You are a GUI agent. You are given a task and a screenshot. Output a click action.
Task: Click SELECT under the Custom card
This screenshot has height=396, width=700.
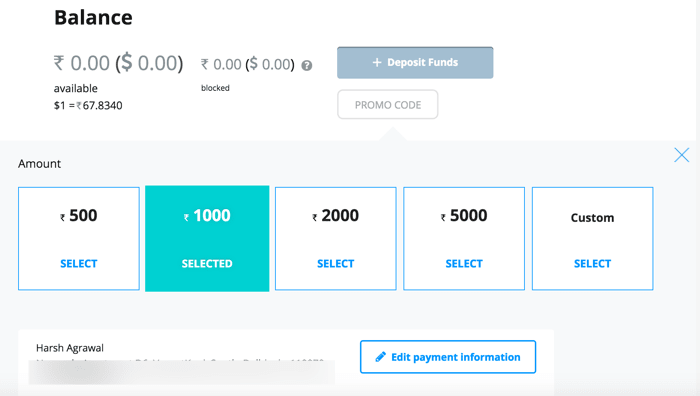592,264
